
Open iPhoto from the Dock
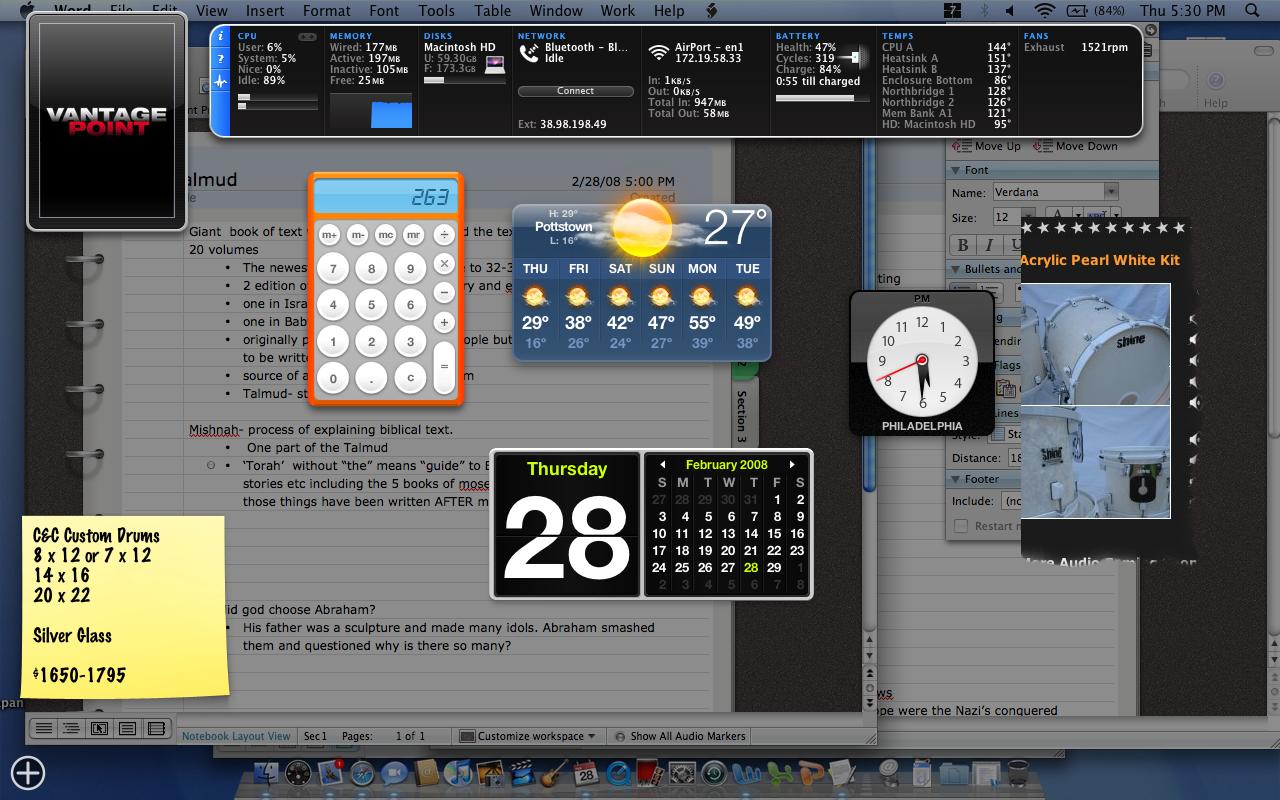(x=490, y=773)
